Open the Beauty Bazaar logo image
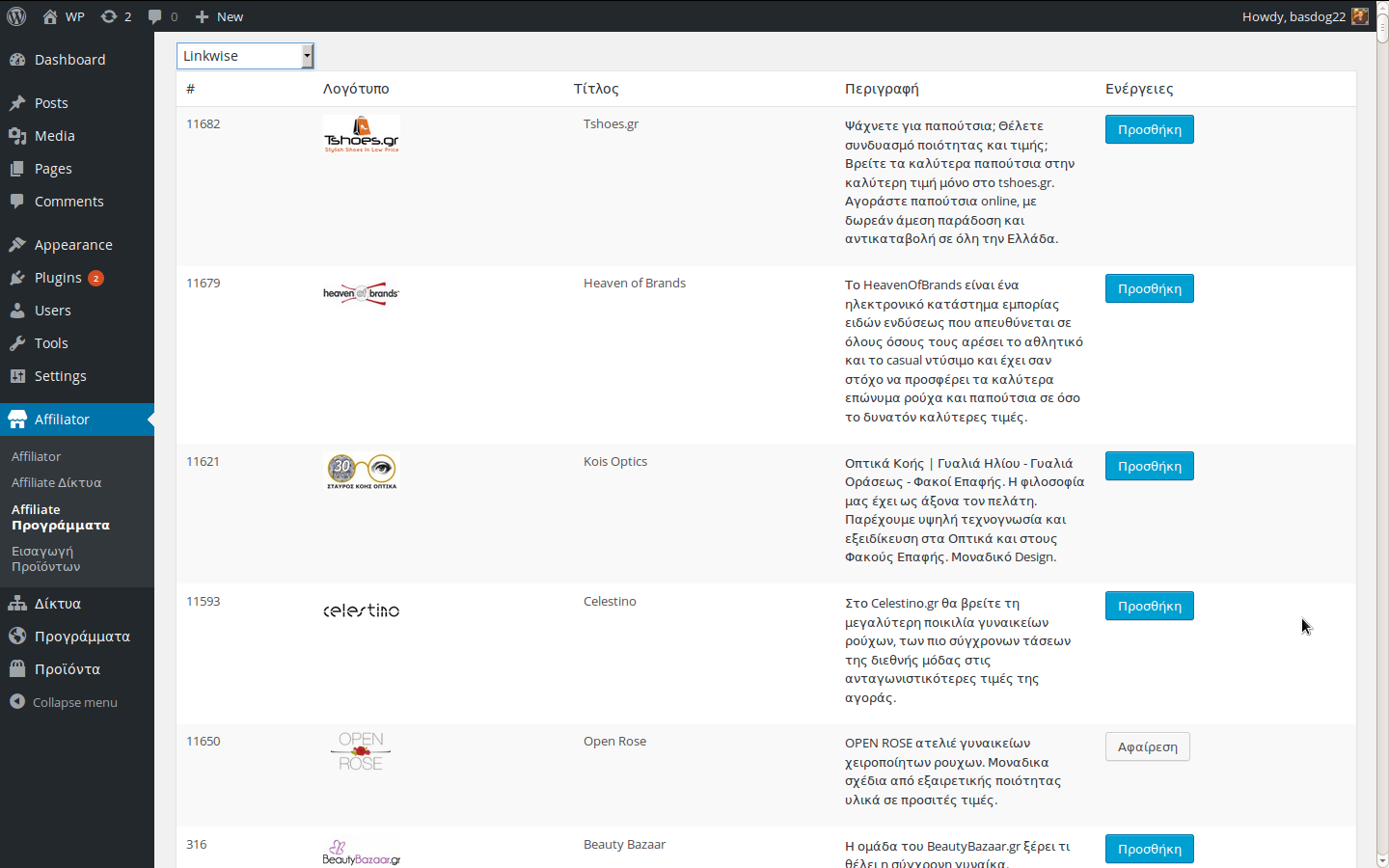The height and width of the screenshot is (868, 1389). pyautogui.click(x=362, y=853)
